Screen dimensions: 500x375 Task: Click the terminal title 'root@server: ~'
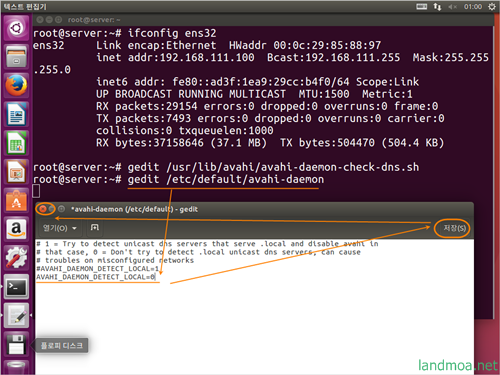pos(94,20)
